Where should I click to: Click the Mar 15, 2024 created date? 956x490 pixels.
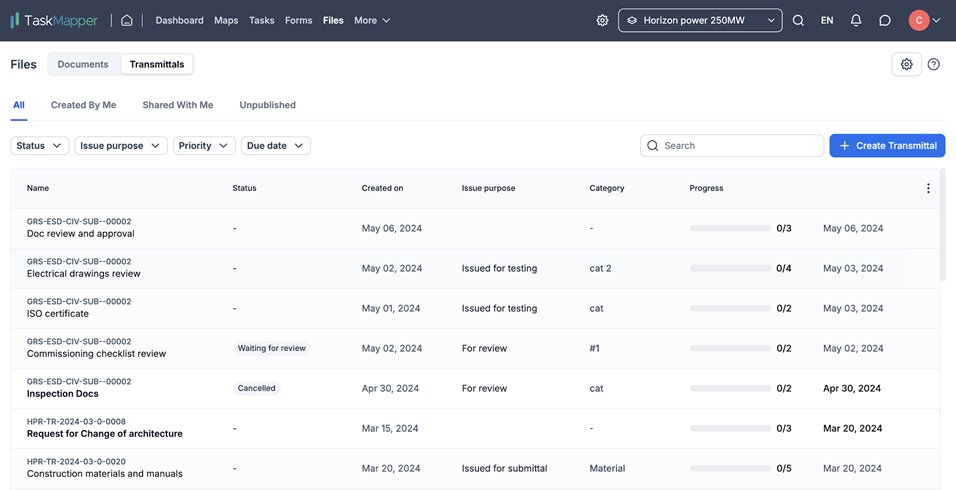[390, 428]
